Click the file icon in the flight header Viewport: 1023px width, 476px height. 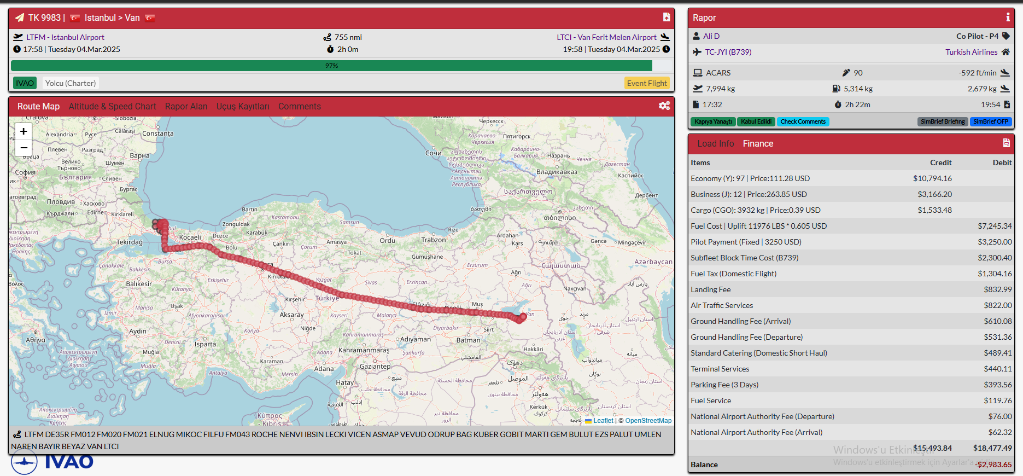(x=666, y=17)
